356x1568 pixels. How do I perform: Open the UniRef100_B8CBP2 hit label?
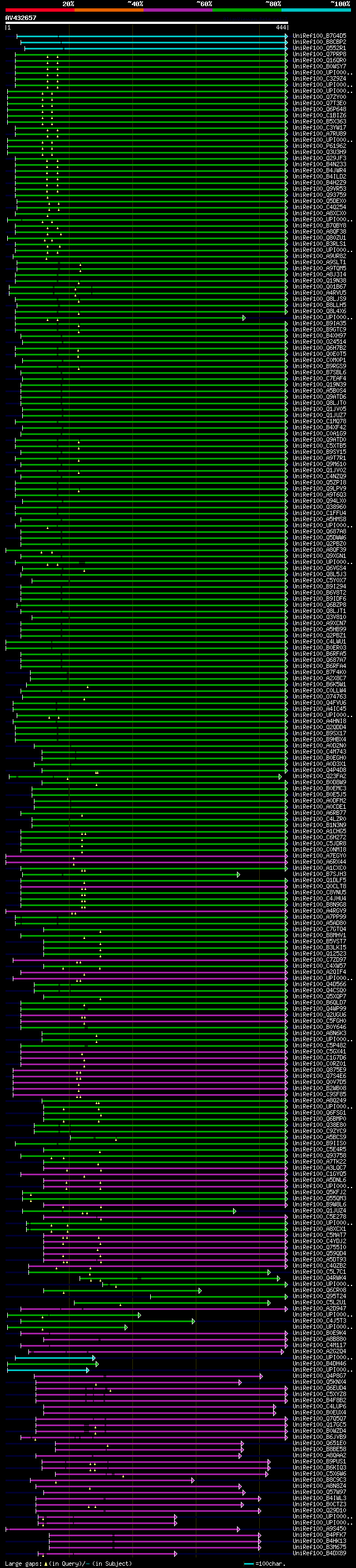pos(319,42)
